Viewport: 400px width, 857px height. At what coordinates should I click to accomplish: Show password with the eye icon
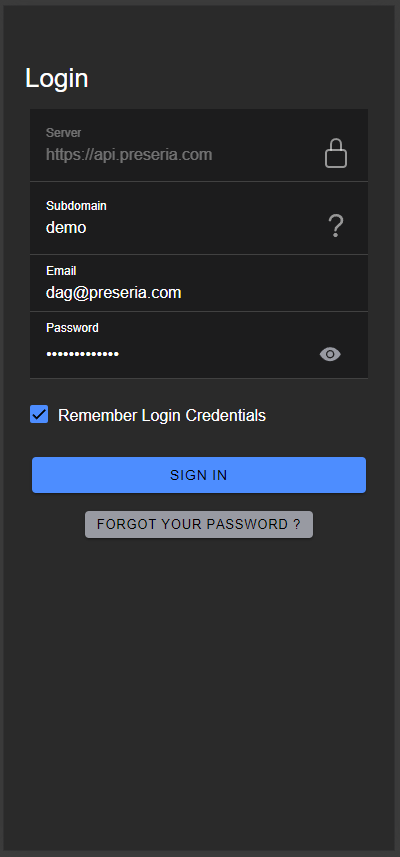[x=330, y=354]
